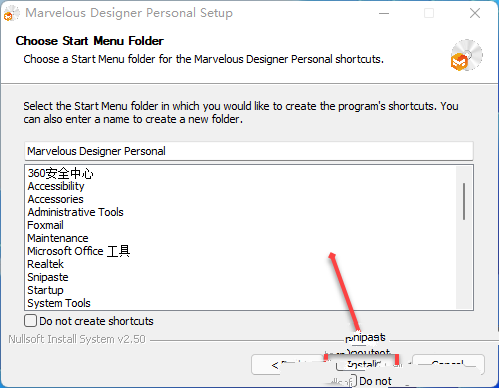The width and height of the screenshot is (499, 388).
Task: Pick the Realtek folder
Action: click(45, 264)
